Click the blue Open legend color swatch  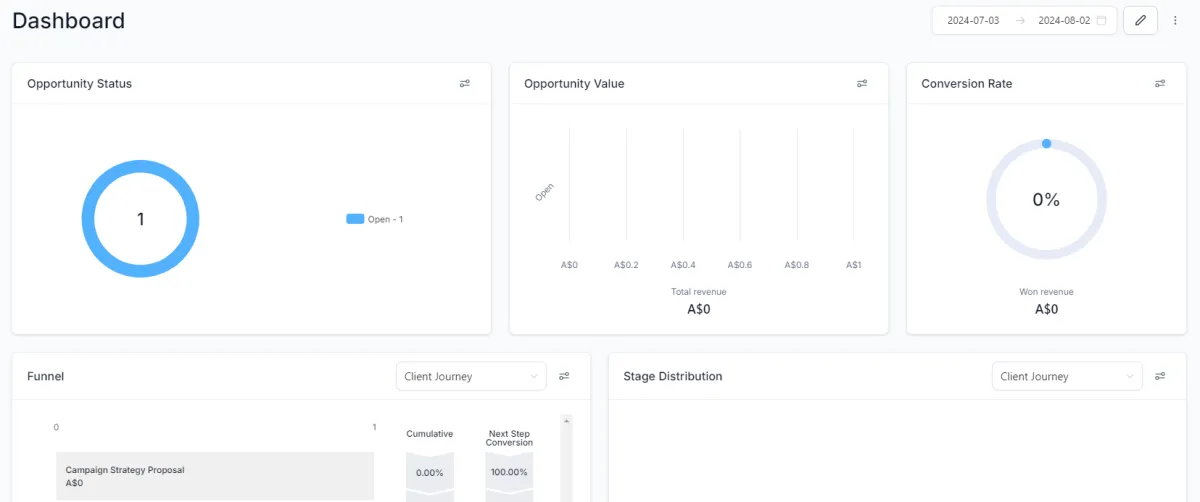tap(355, 219)
